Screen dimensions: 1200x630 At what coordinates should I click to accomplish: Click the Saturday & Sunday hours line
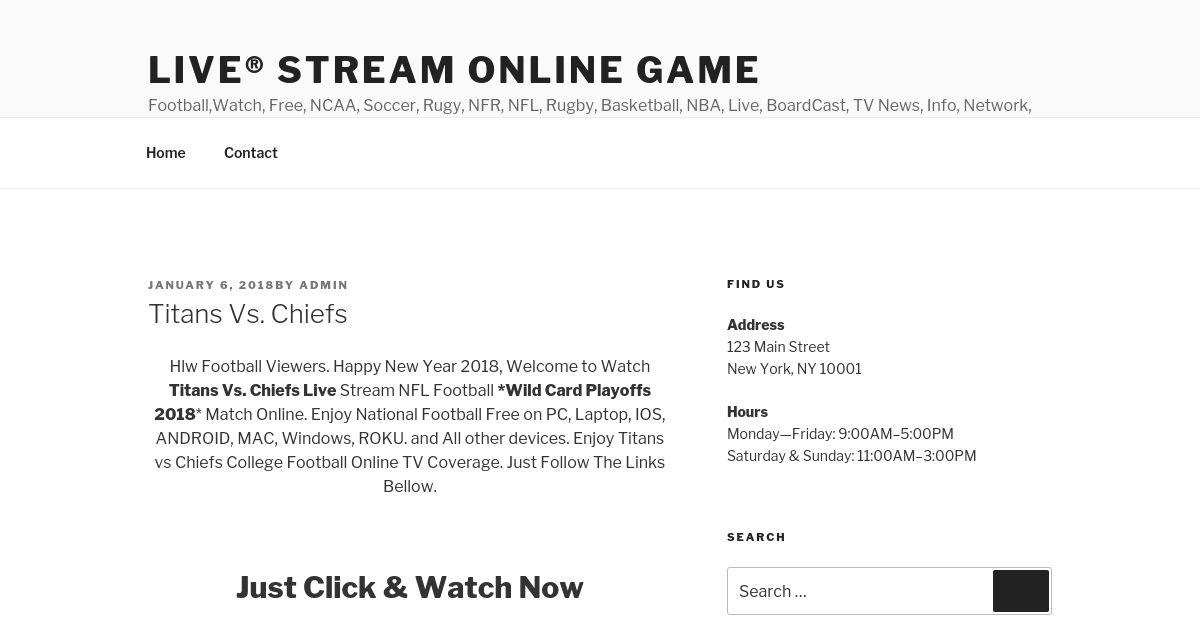851,456
